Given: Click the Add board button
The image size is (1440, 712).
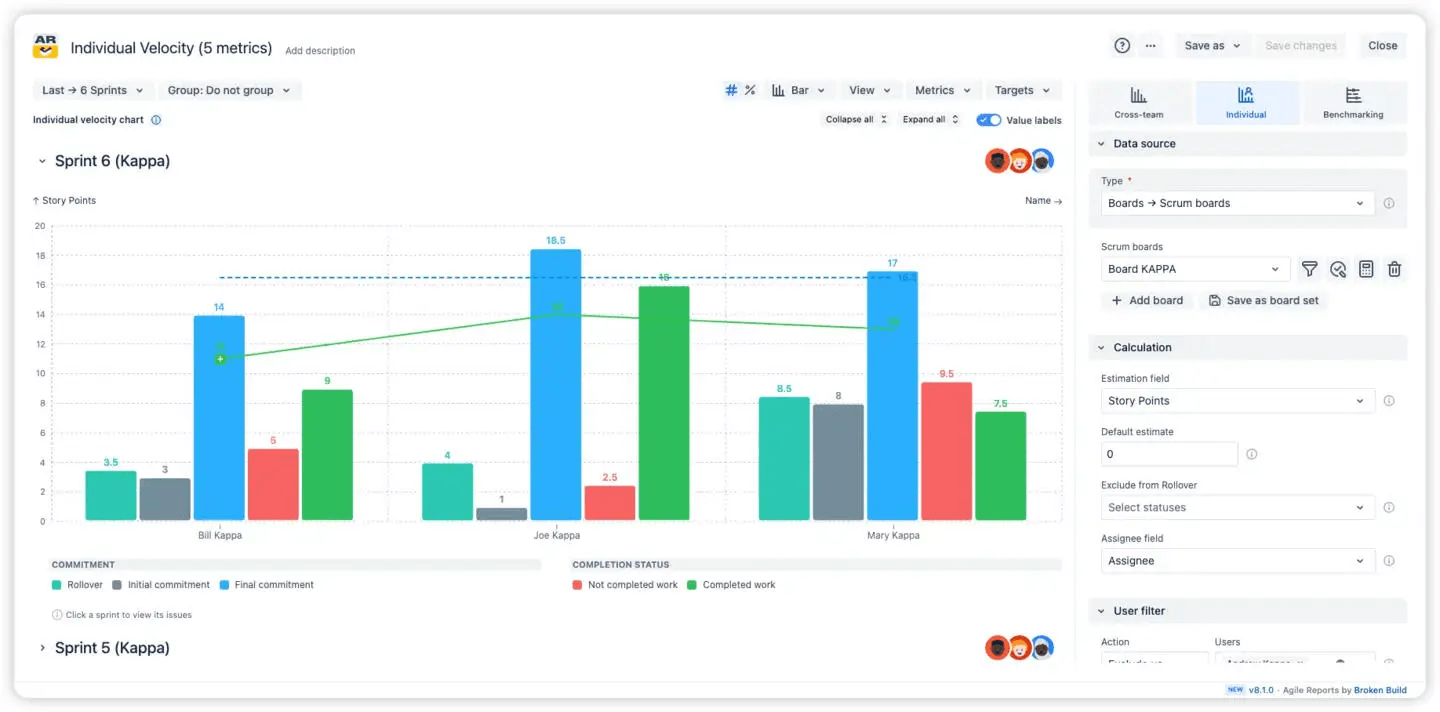Looking at the screenshot, I should point(1147,300).
